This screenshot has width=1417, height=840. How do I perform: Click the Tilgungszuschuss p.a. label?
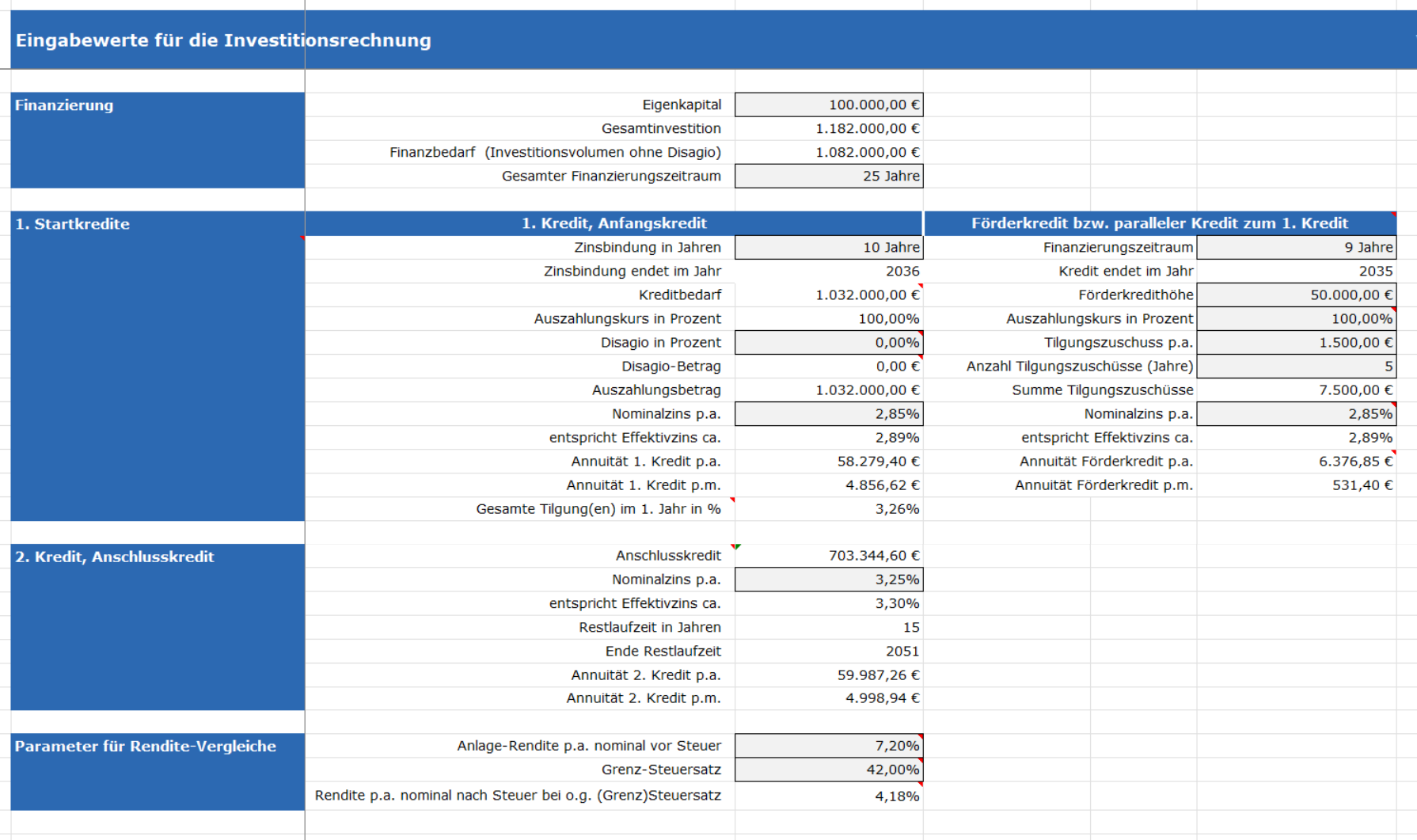click(x=1119, y=342)
